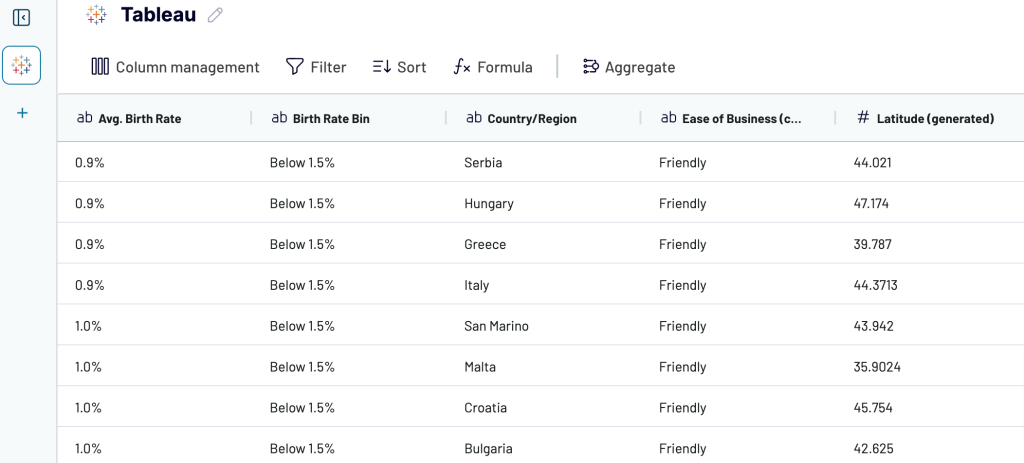
Task: Select the Tableau source icon in sidebar
Action: click(22, 65)
